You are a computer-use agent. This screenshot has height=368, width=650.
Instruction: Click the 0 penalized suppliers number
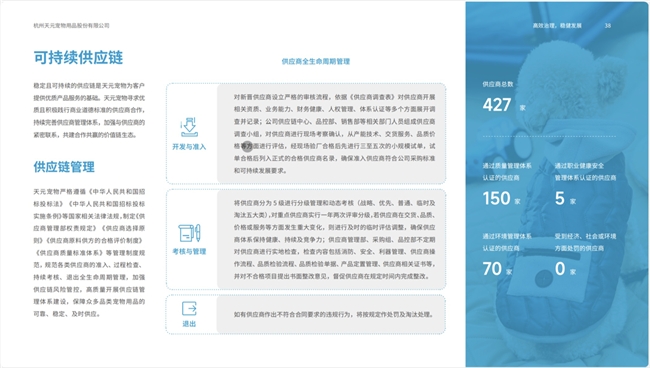pos(560,269)
